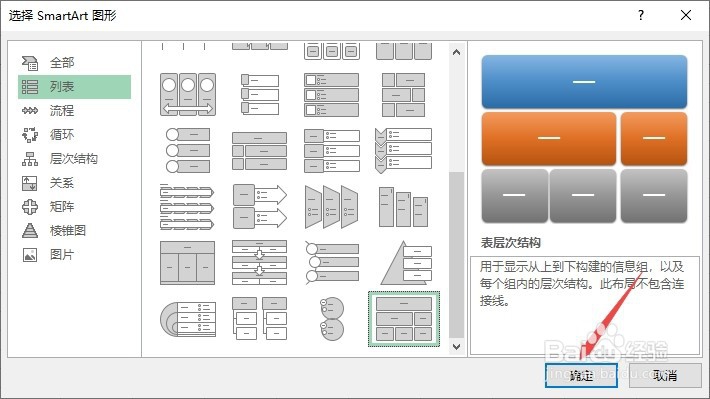Select chevron-accented vertical list layout

tap(403, 150)
